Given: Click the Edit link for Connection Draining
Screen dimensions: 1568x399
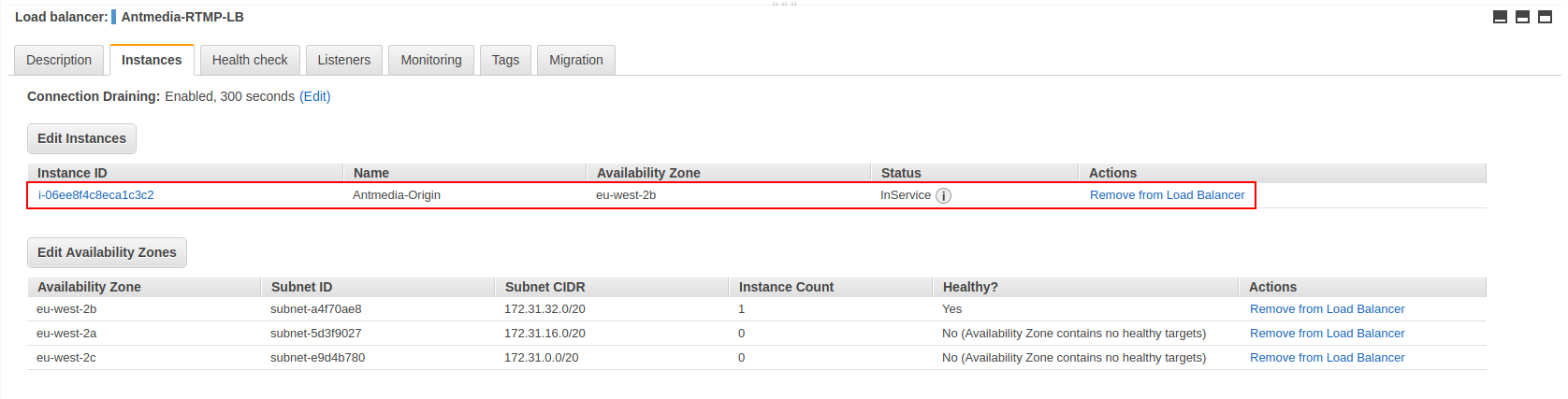Looking at the screenshot, I should pyautogui.click(x=315, y=96).
